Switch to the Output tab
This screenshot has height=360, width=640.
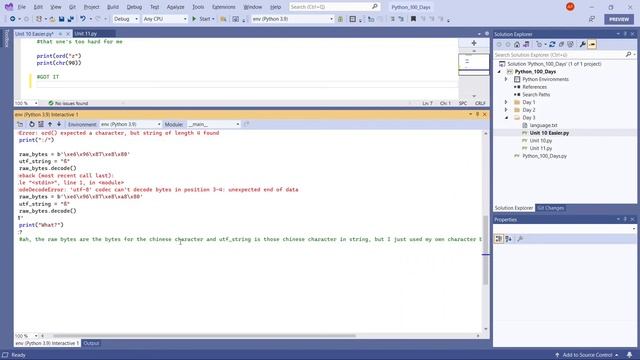tap(91, 343)
